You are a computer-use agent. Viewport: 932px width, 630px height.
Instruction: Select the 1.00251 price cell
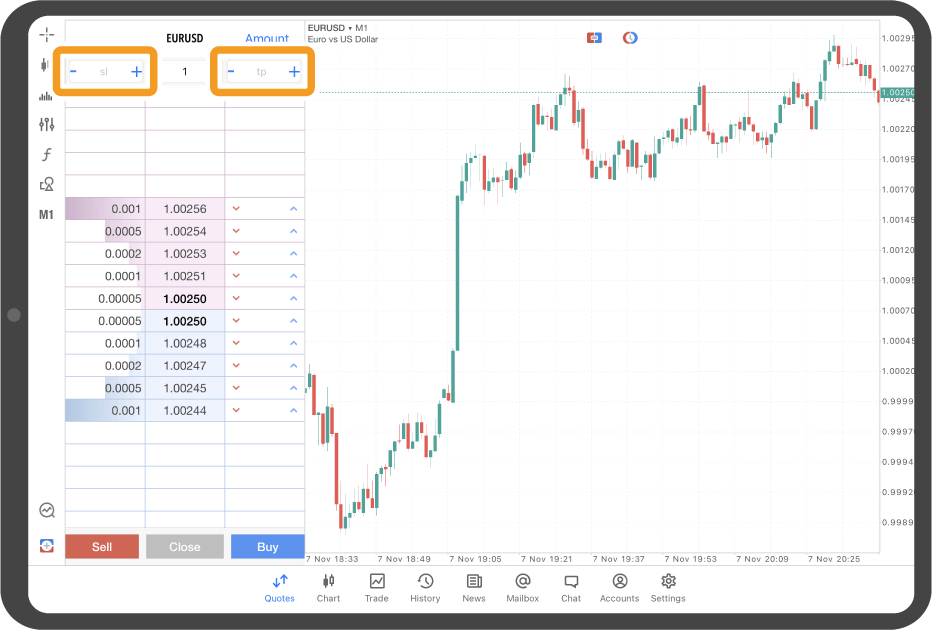pyautogui.click(x=185, y=276)
